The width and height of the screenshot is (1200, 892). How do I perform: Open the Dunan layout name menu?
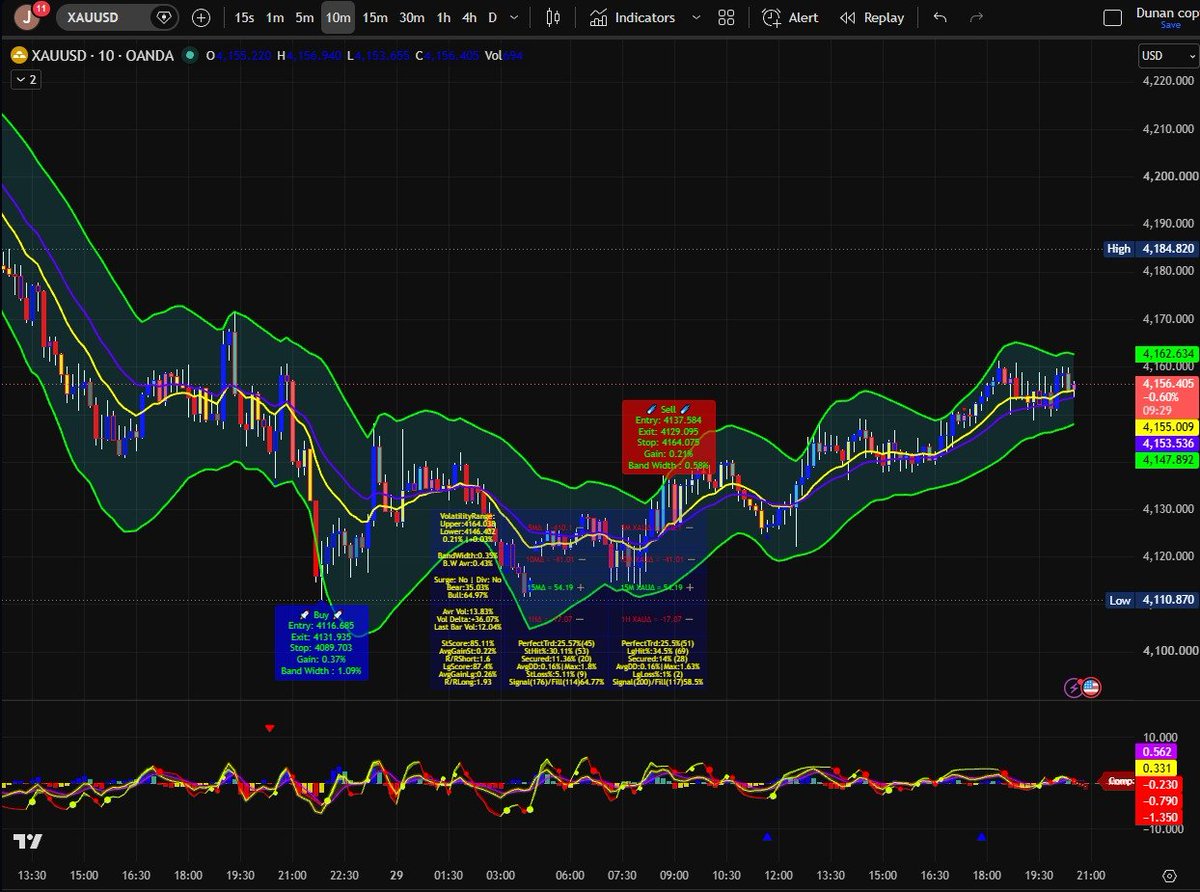click(x=1166, y=12)
